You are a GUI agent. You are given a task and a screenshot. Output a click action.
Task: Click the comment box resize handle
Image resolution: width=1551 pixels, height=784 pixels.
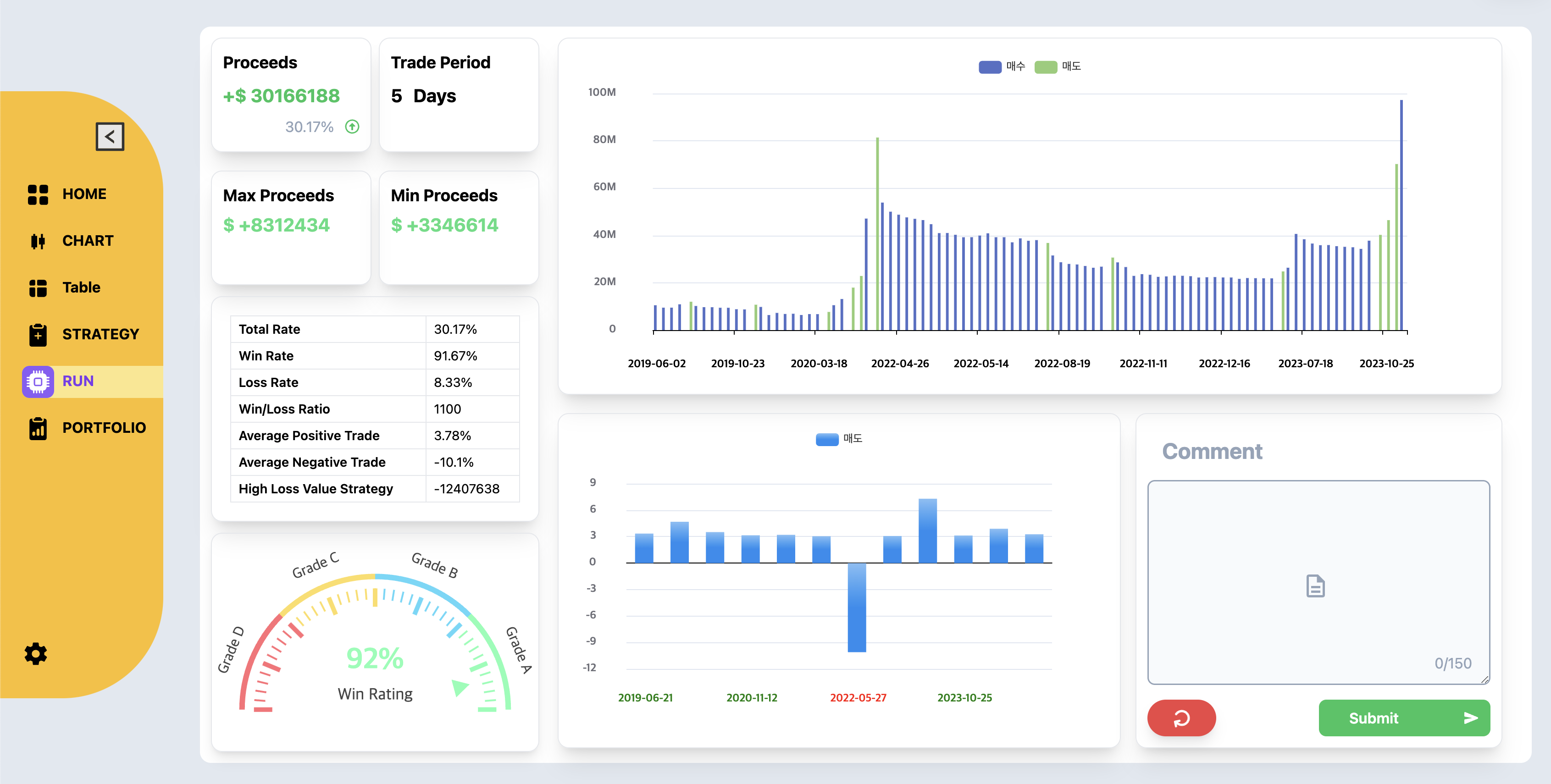coord(1485,679)
